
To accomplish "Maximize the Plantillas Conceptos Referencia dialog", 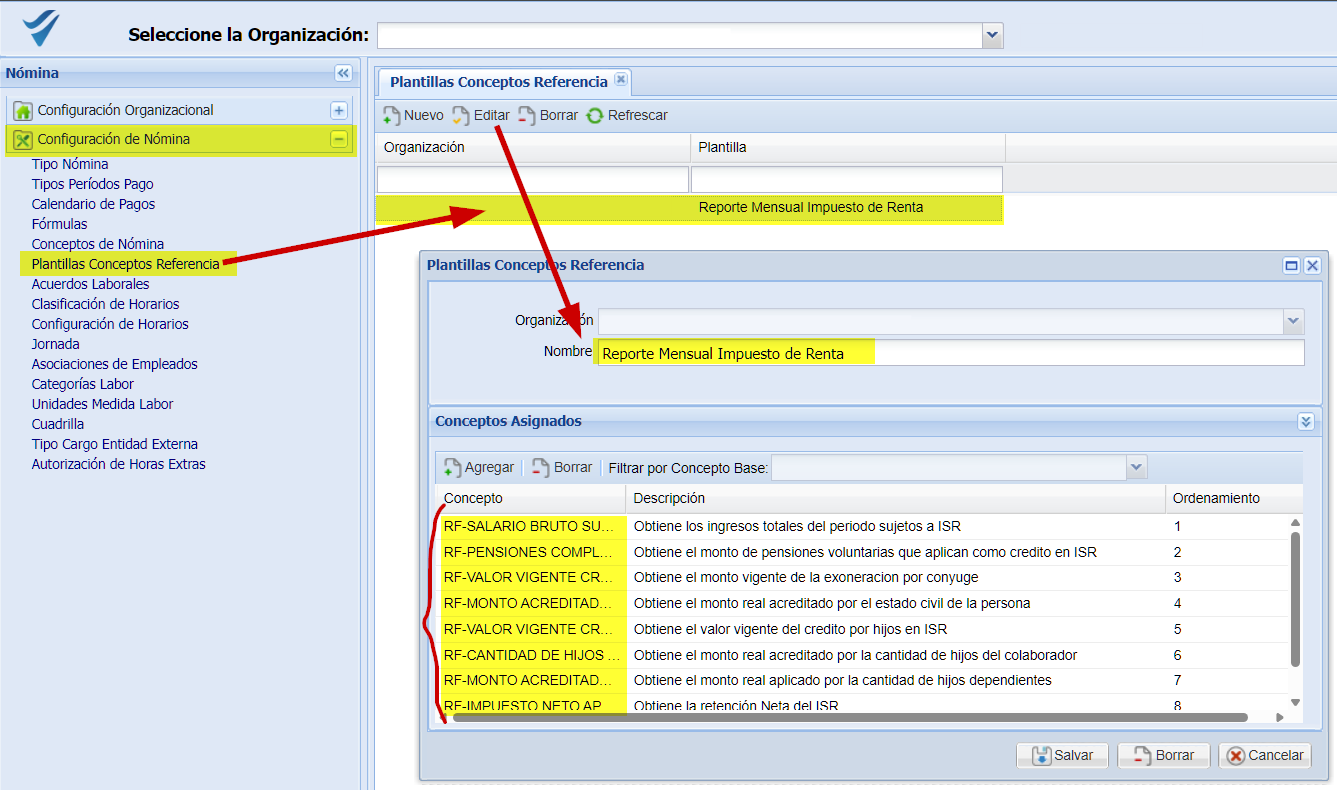I will (x=1292, y=266).
